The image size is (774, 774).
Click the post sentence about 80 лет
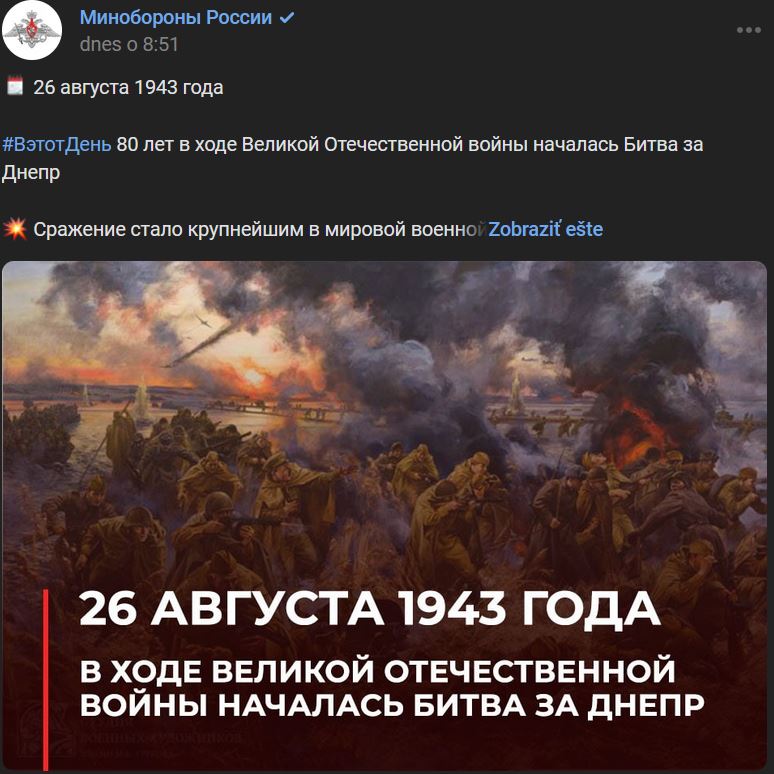(352, 158)
